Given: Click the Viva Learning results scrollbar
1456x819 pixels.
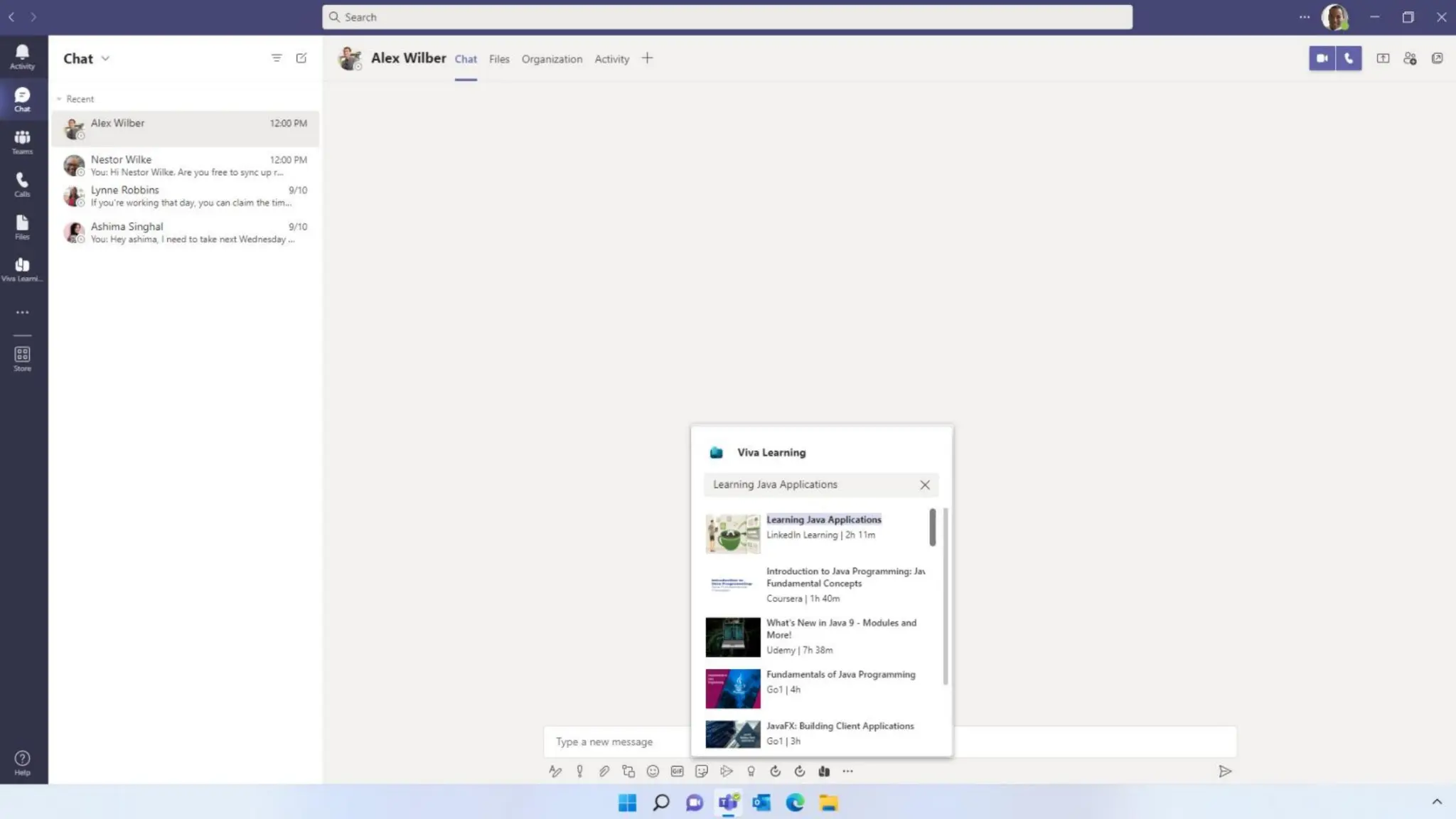Looking at the screenshot, I should tap(932, 528).
